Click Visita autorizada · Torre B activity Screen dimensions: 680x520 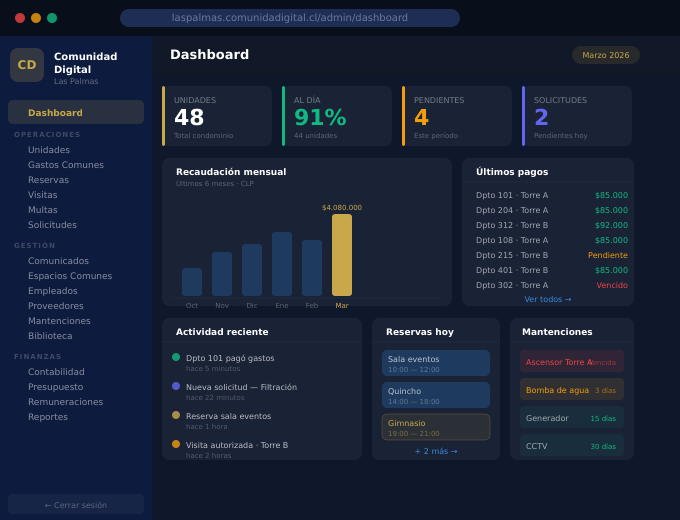click(x=237, y=445)
